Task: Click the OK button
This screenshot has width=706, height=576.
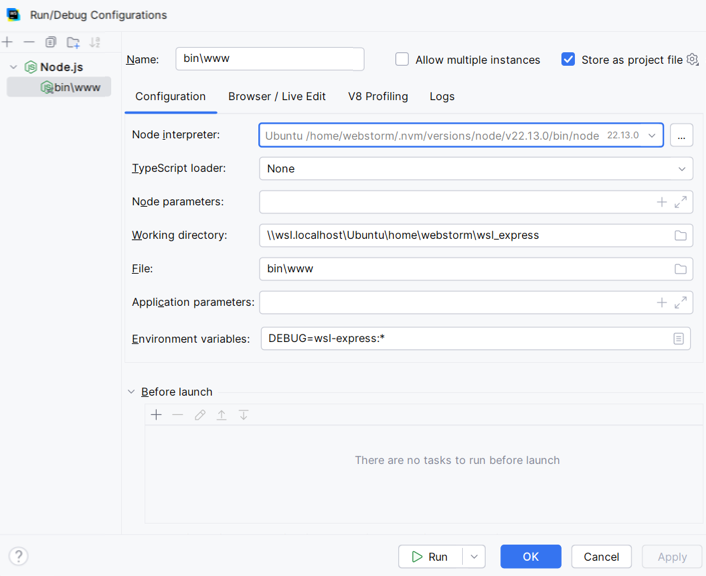Action: 530,557
